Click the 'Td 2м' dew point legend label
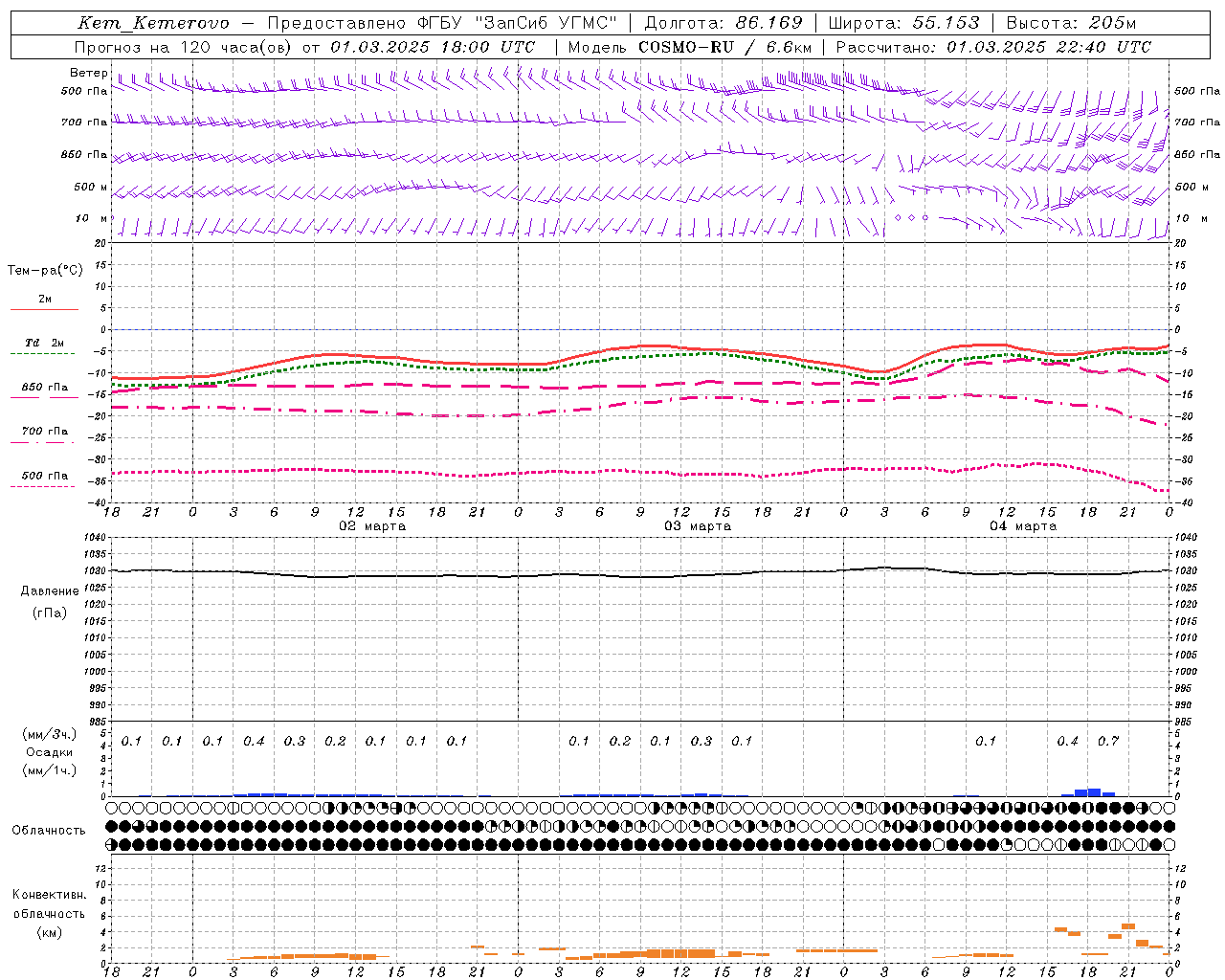 (x=45, y=343)
